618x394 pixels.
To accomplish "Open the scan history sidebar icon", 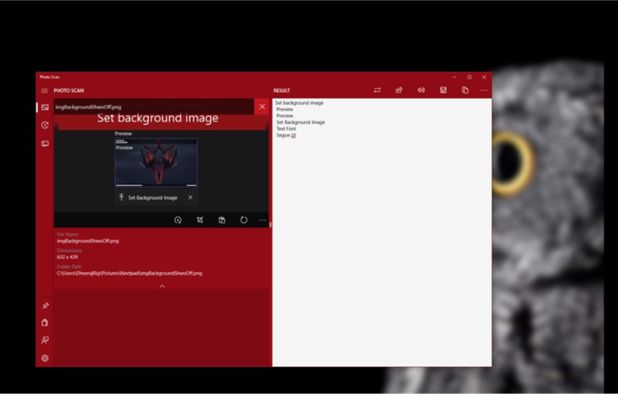I will 45,125.
